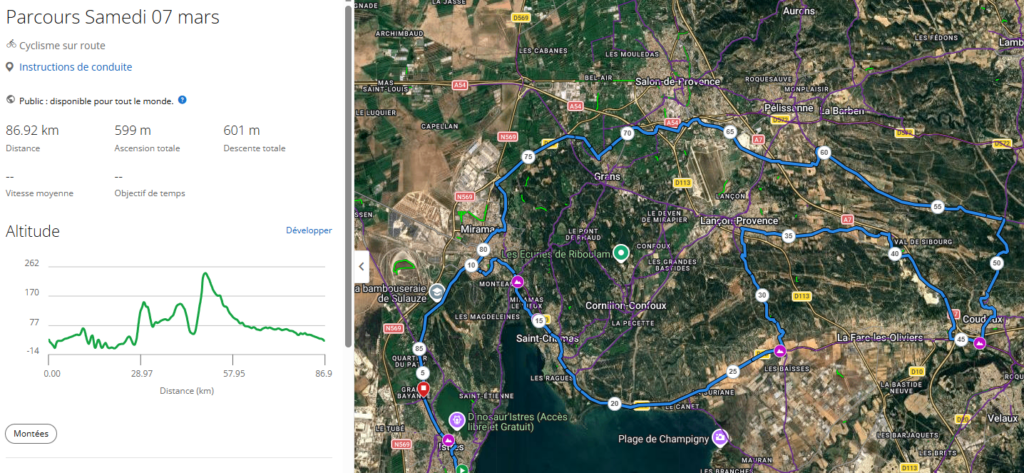Click the 20 km distance marker
This screenshot has height=473, width=1024.
[x=614, y=403]
